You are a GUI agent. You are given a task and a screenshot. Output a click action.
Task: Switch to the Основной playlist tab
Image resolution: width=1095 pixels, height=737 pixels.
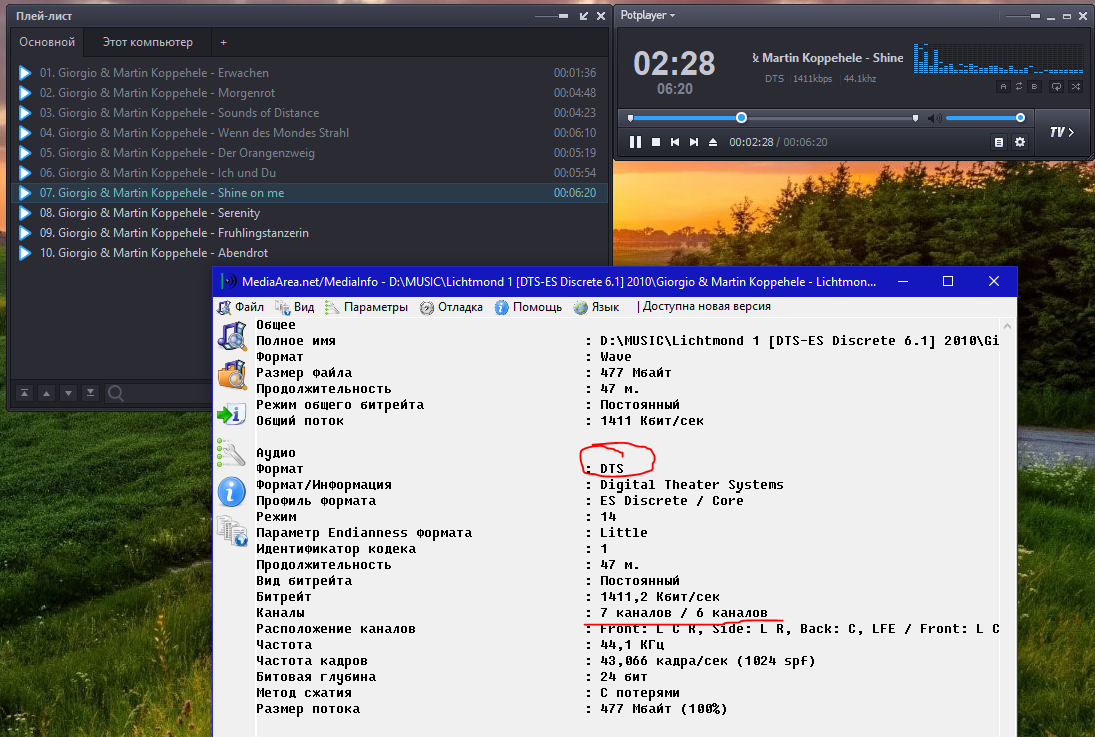47,42
